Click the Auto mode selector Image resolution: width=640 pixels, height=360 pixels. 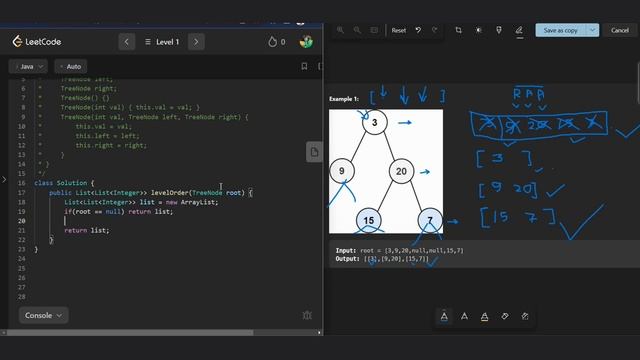coord(71,67)
